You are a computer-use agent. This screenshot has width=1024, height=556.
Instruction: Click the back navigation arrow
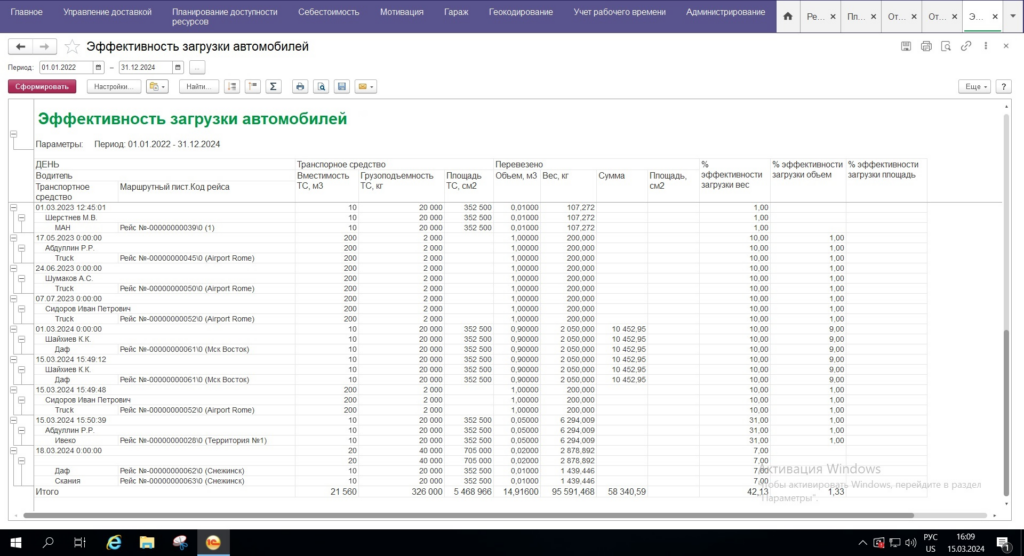pyautogui.click(x=20, y=47)
